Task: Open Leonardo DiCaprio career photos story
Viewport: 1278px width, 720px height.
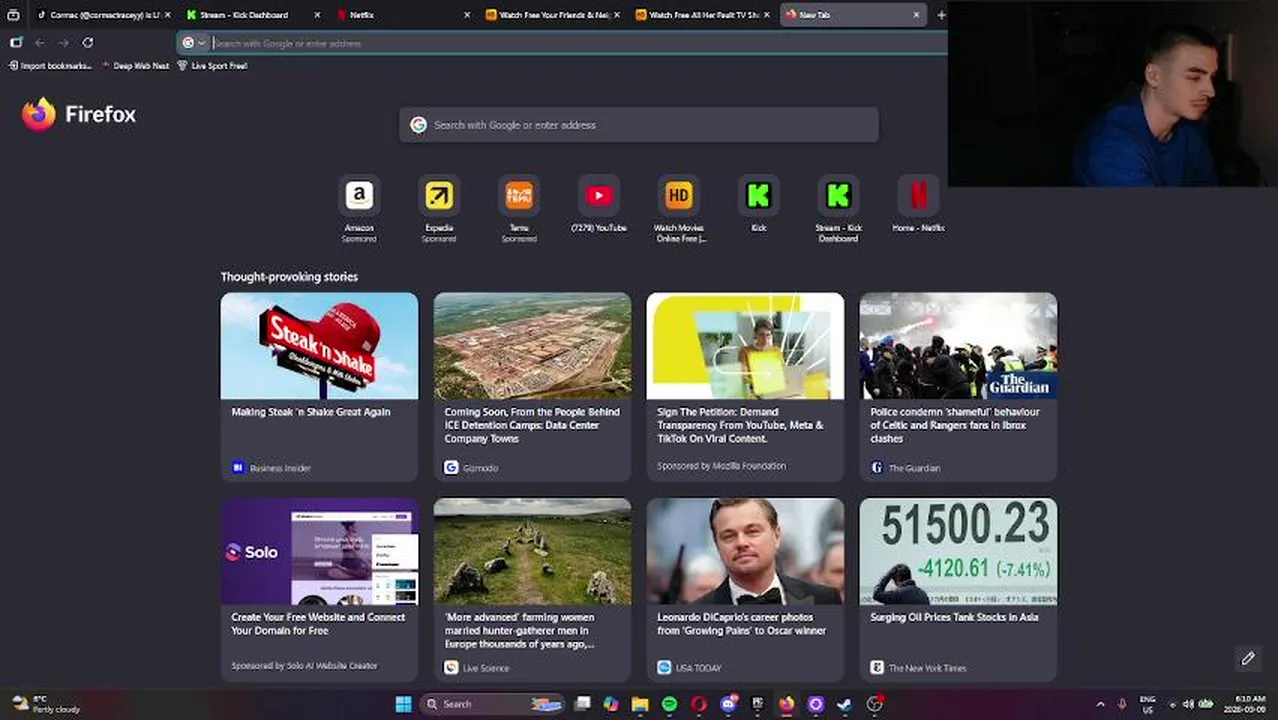Action: [x=745, y=590]
